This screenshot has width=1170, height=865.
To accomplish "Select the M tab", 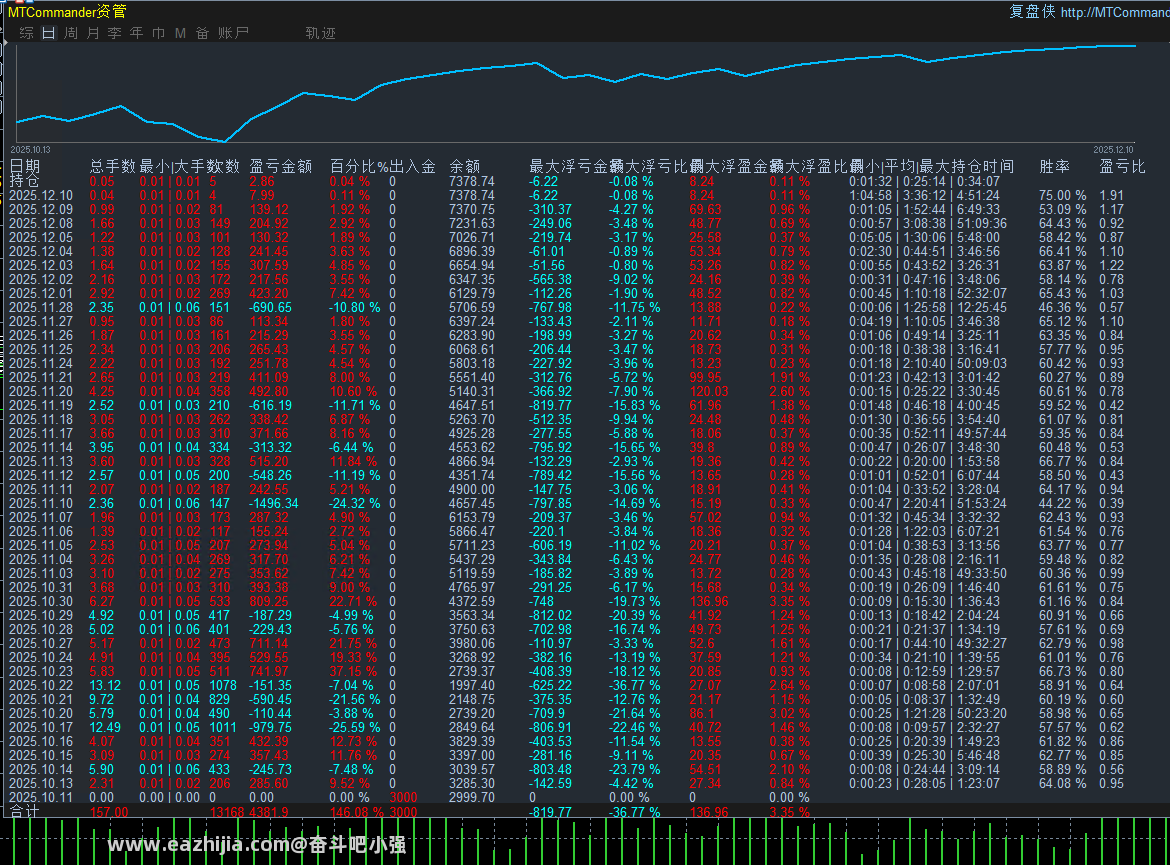I will [180, 33].
